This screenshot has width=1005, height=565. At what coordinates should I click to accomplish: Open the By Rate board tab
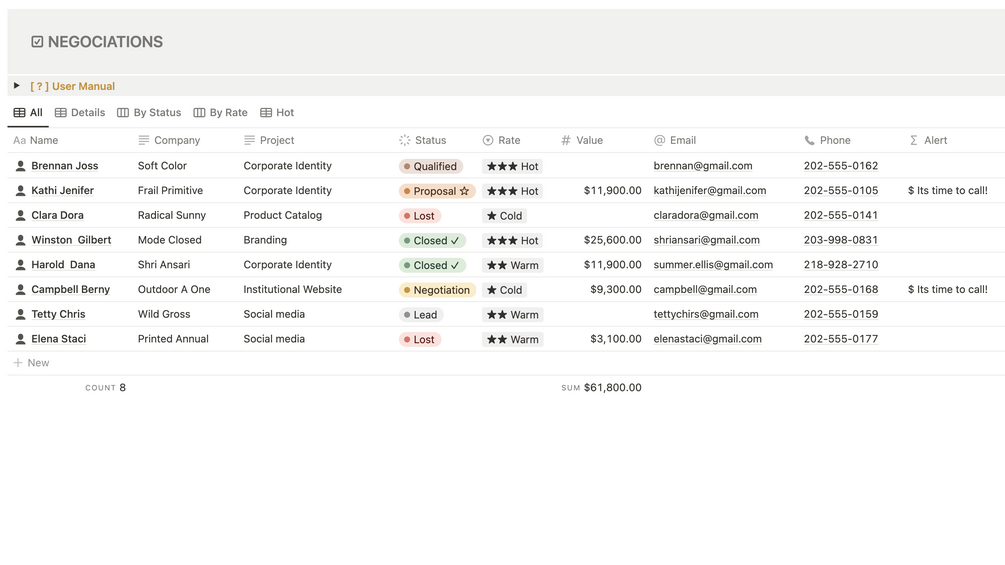point(220,113)
